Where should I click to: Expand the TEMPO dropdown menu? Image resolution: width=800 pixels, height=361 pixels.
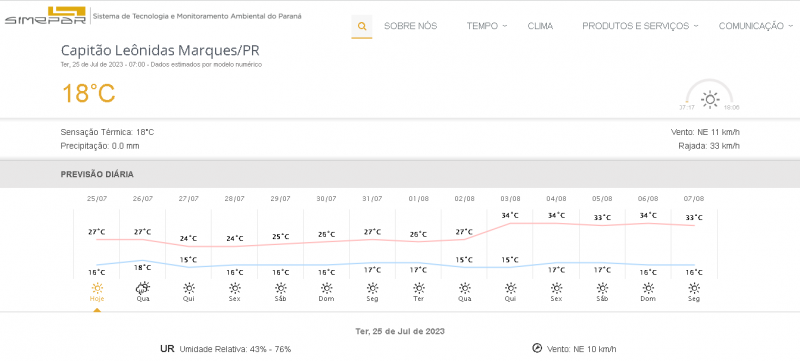click(x=487, y=26)
